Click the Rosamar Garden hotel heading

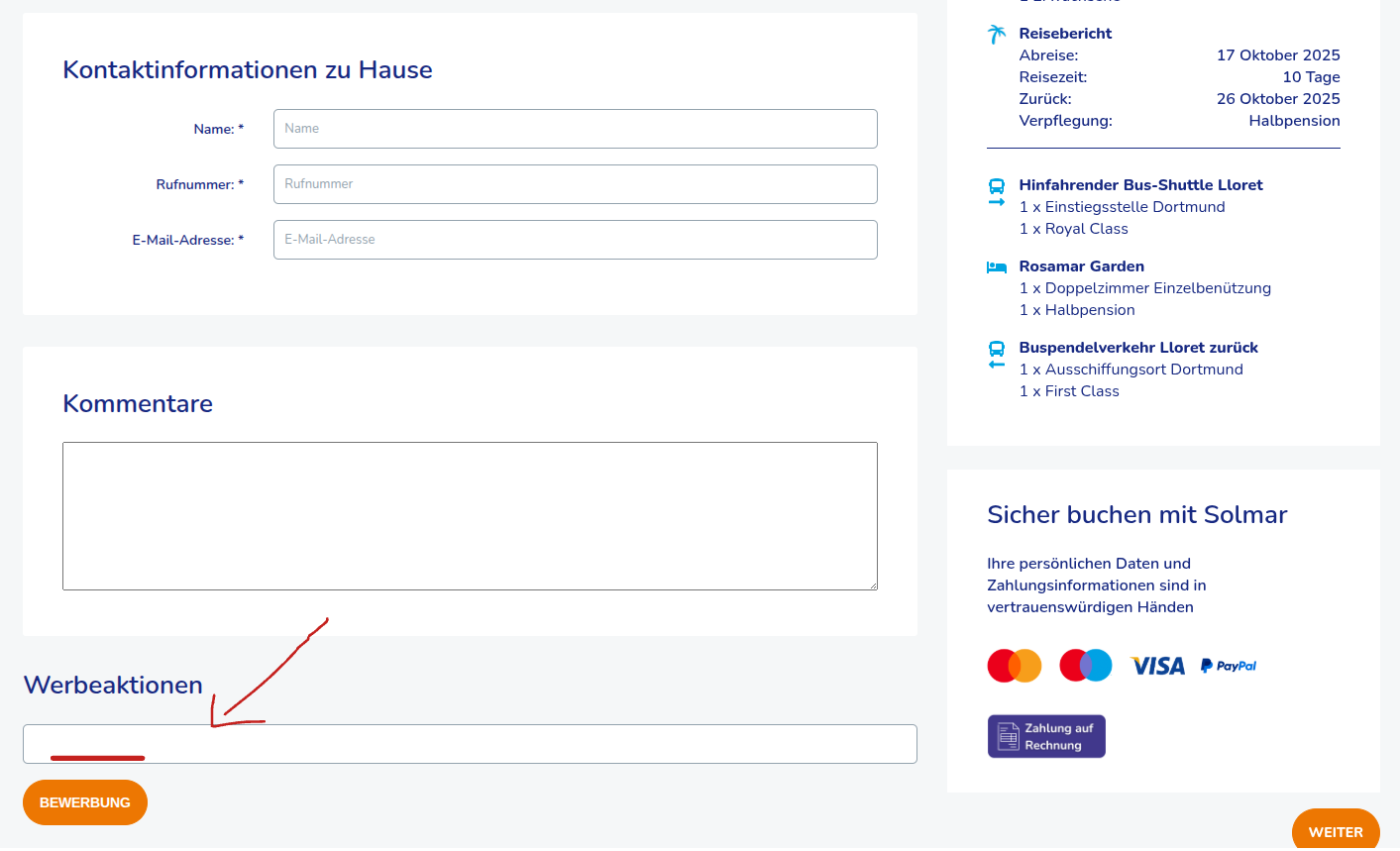pyautogui.click(x=1081, y=266)
